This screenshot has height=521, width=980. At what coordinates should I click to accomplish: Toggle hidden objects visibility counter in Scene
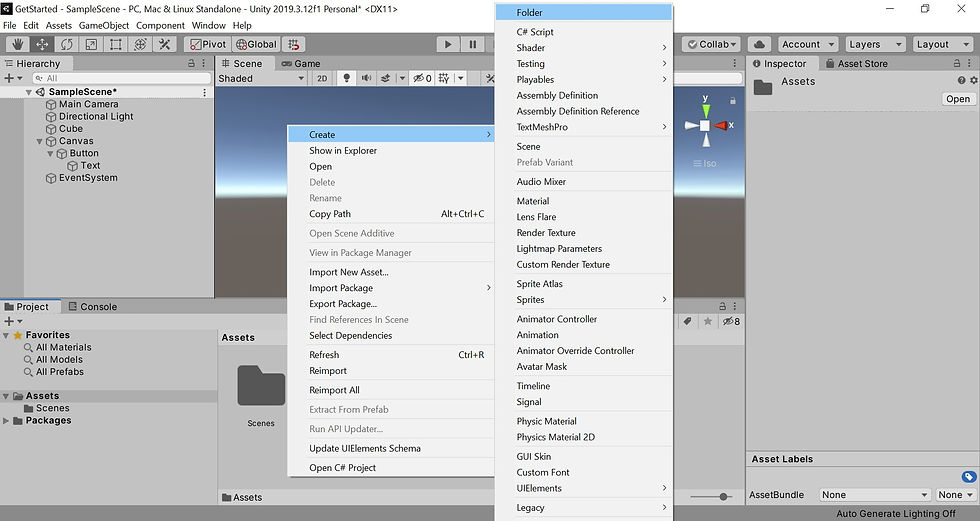[x=422, y=78]
